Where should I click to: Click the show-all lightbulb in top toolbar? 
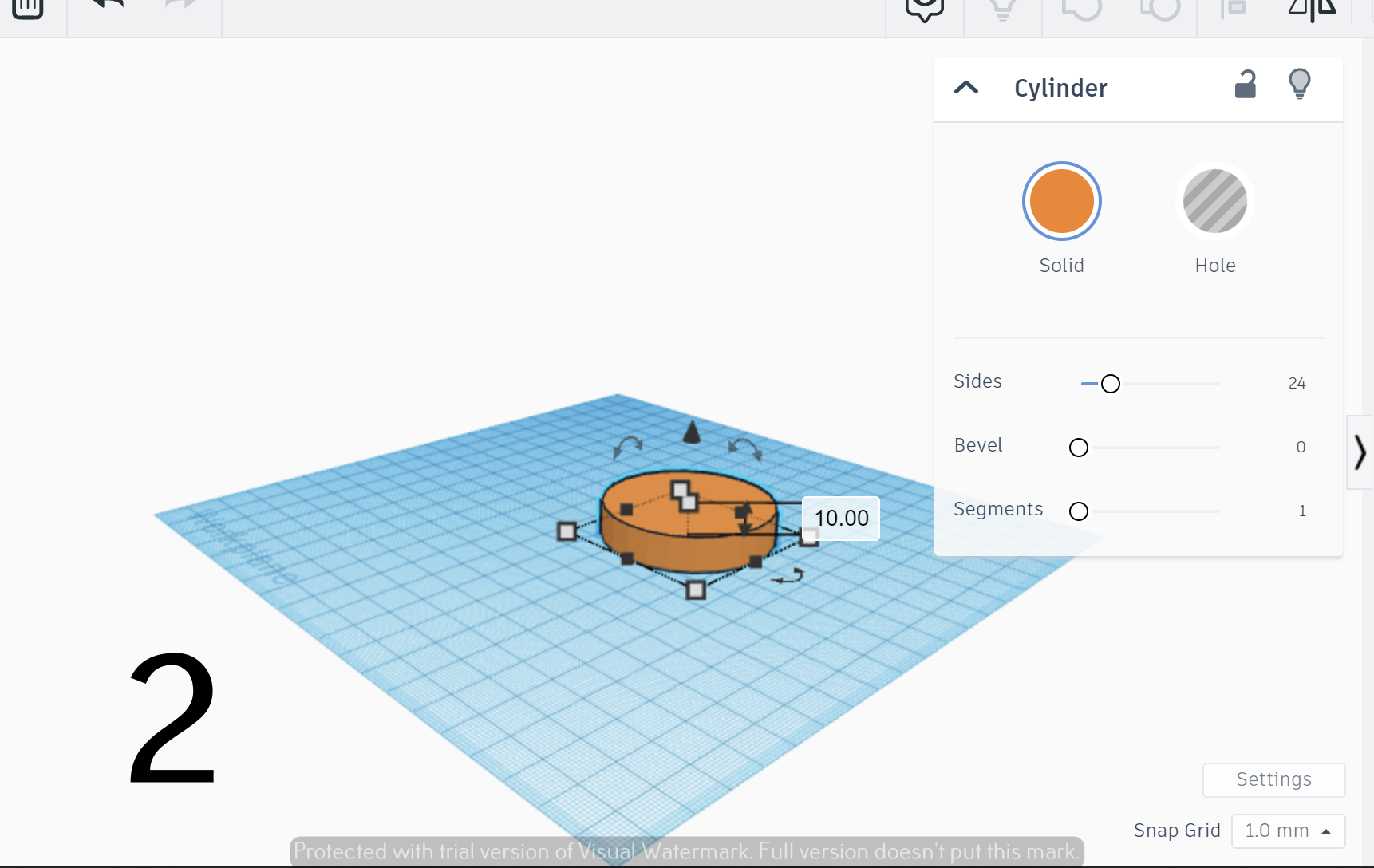pyautogui.click(x=1003, y=8)
